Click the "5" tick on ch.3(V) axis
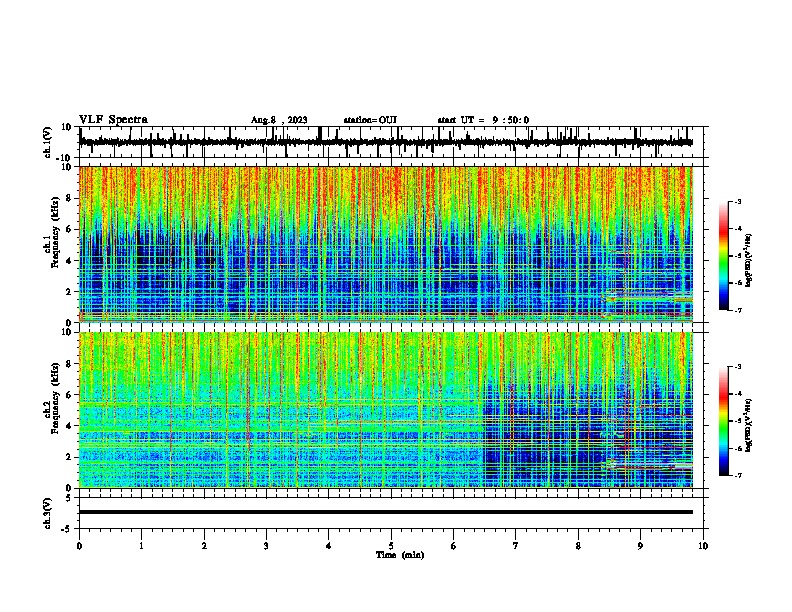The image size is (792, 612). 69,498
